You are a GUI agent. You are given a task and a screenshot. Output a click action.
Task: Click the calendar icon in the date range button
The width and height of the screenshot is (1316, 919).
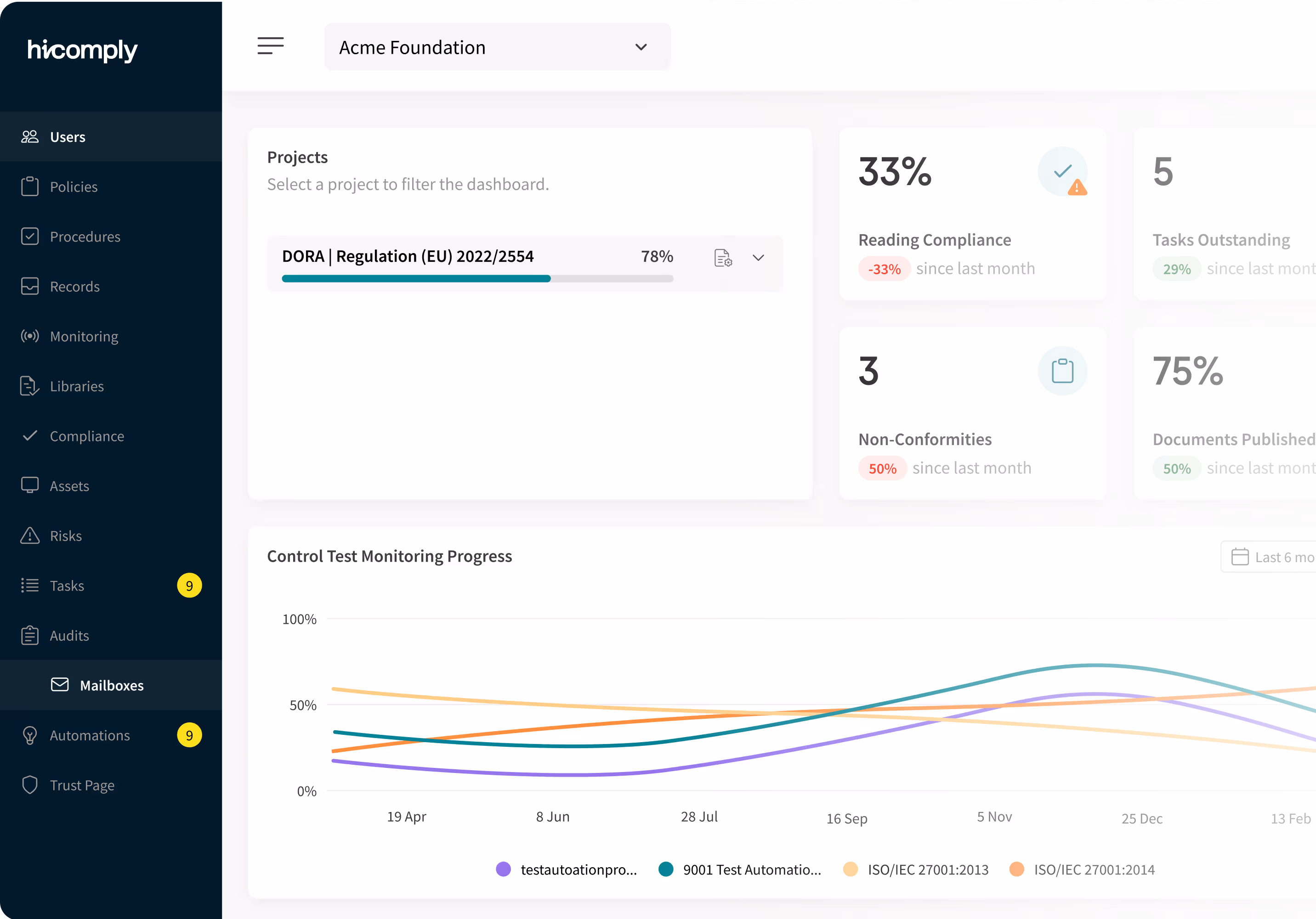pos(1241,556)
